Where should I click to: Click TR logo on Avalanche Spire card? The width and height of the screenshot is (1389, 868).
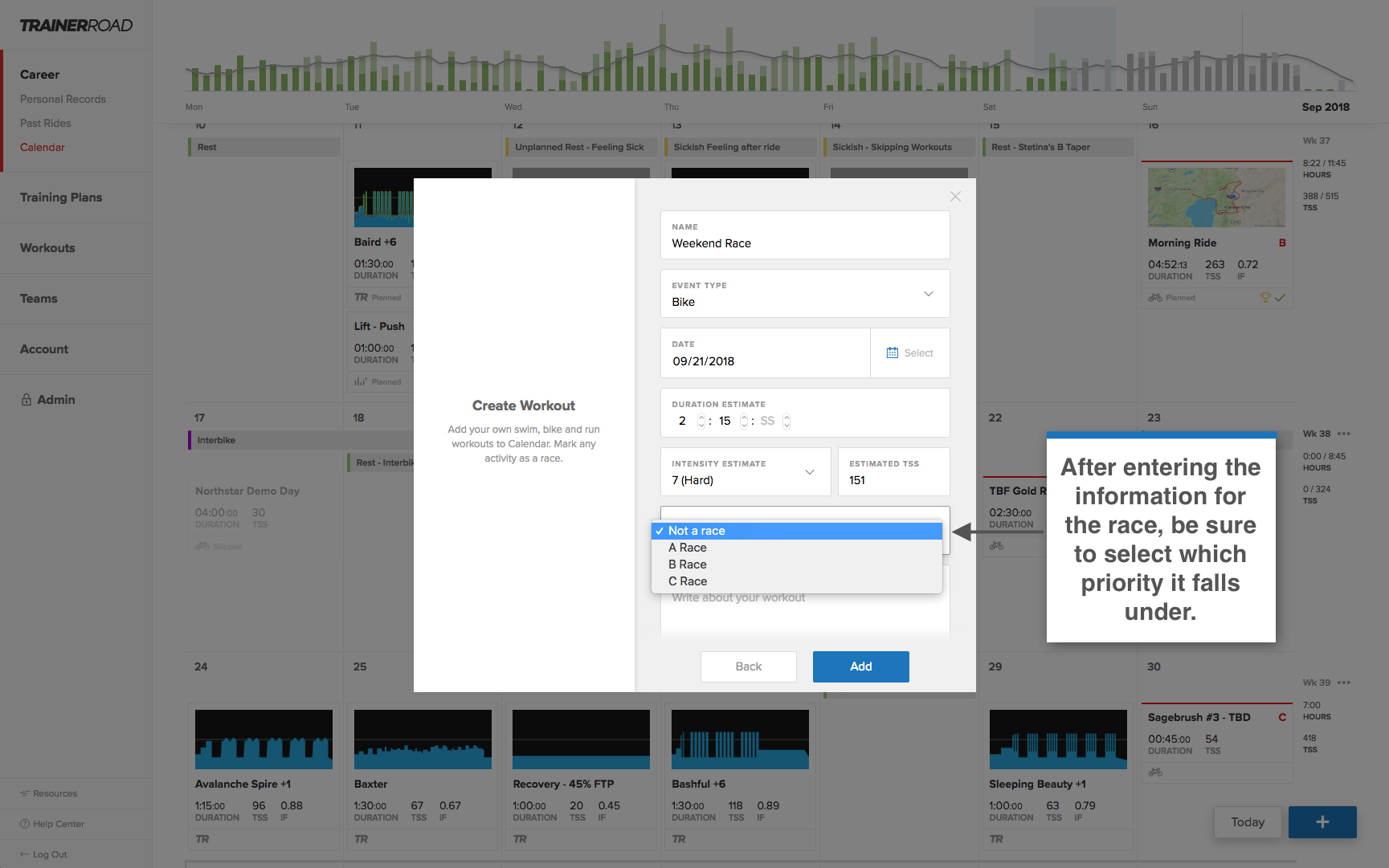pos(202,839)
